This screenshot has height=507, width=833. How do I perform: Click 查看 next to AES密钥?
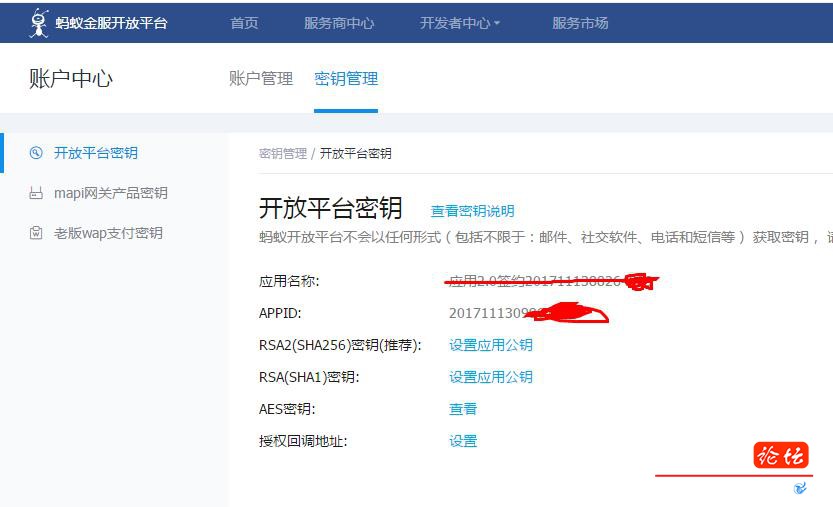tap(463, 409)
